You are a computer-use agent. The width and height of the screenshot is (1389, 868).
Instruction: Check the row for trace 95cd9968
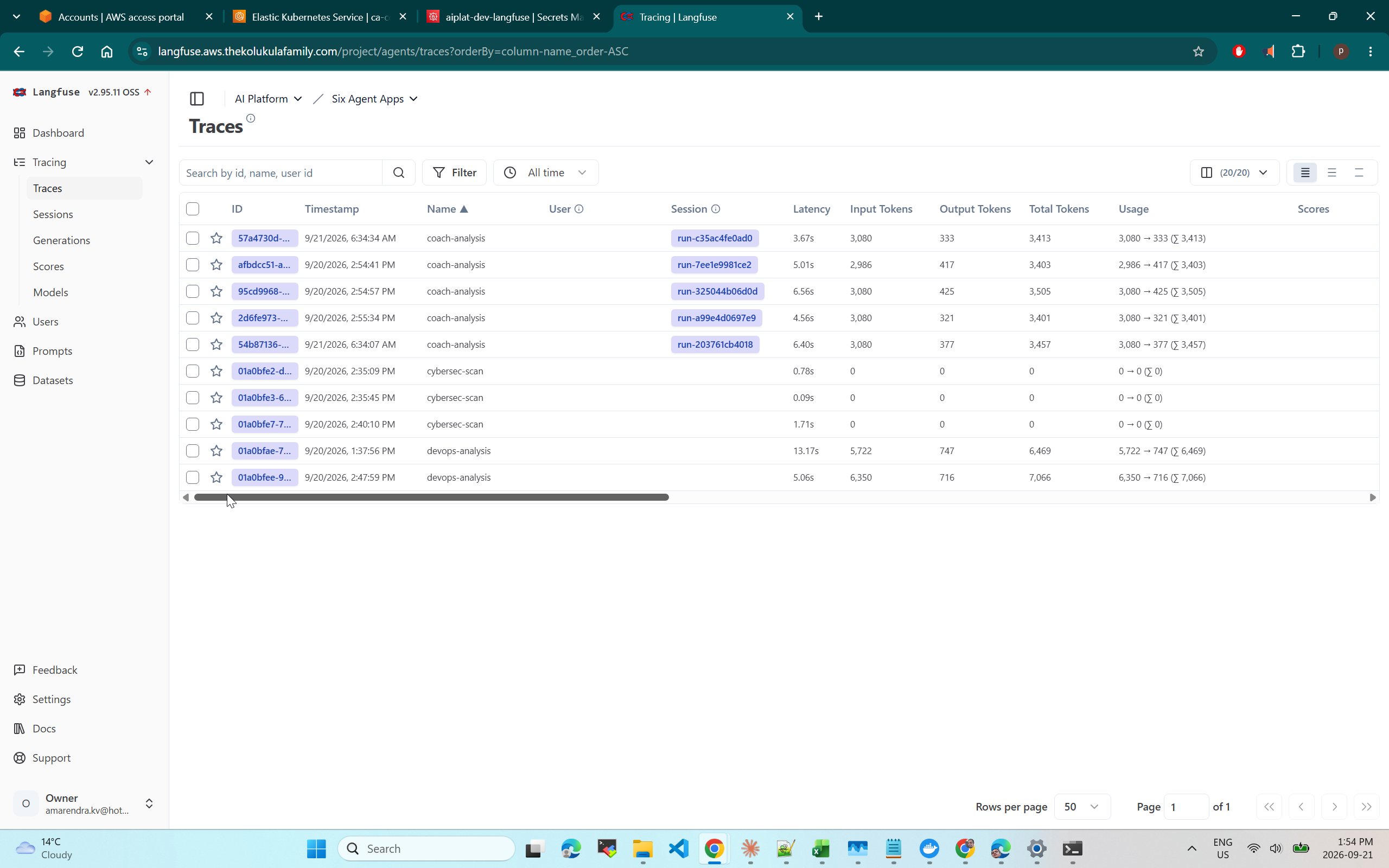pyautogui.click(x=193, y=292)
